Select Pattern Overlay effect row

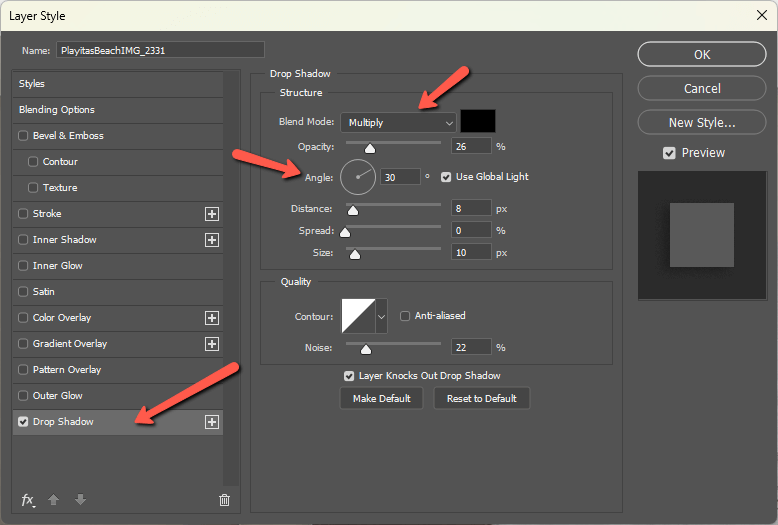pyautogui.click(x=118, y=370)
